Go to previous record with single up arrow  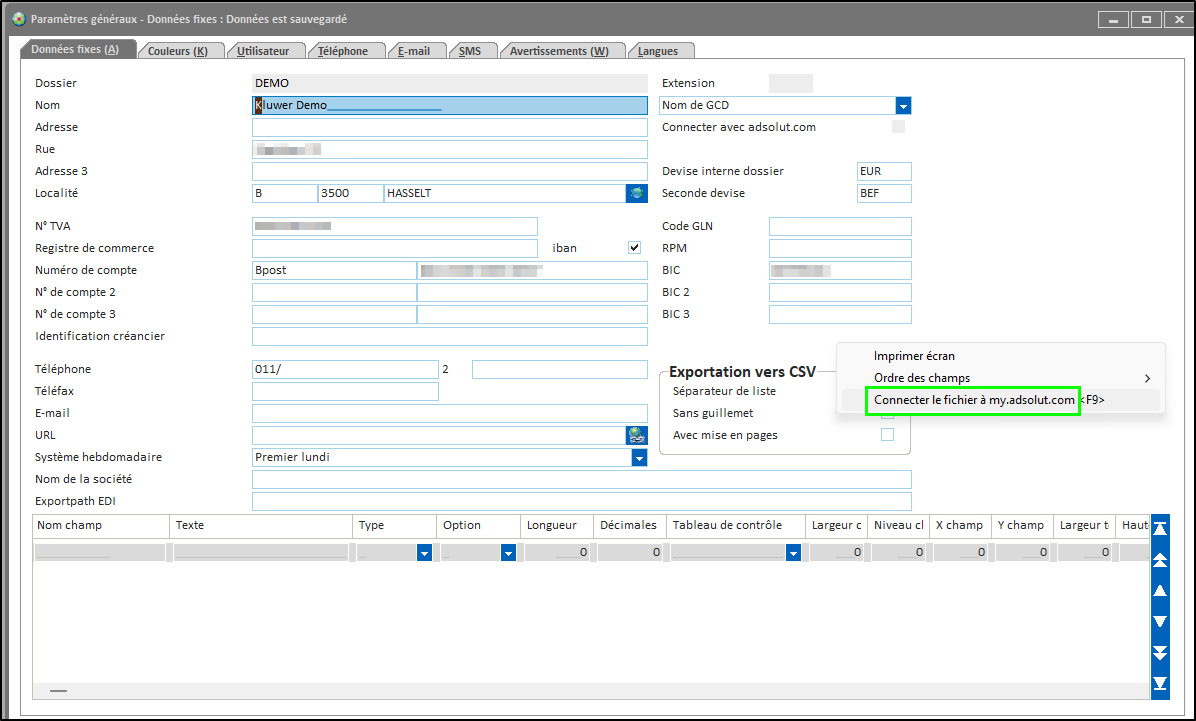point(1160,590)
